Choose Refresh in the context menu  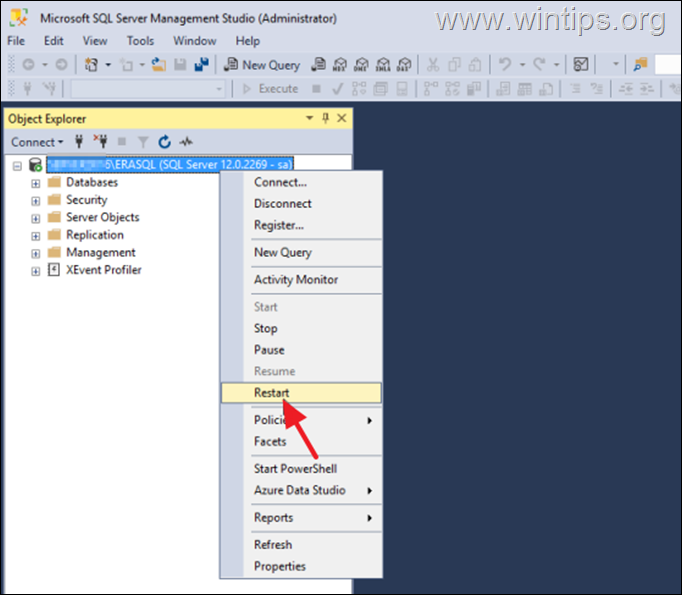point(301,545)
